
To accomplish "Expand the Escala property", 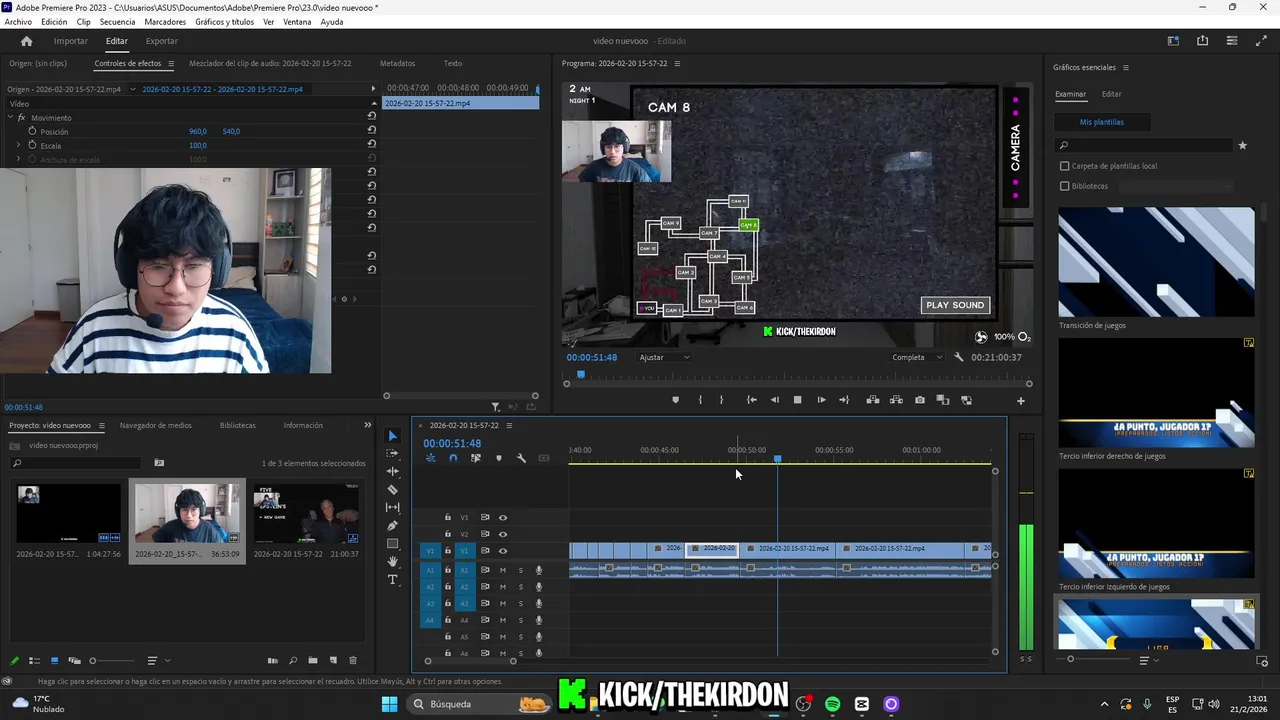I will point(18,145).
